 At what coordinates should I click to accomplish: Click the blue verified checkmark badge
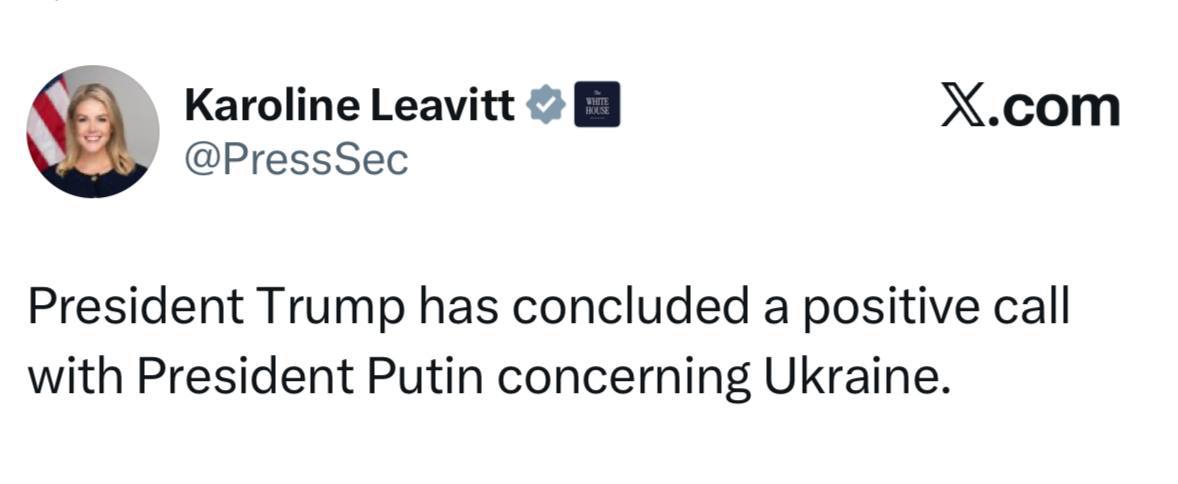pyautogui.click(x=547, y=104)
